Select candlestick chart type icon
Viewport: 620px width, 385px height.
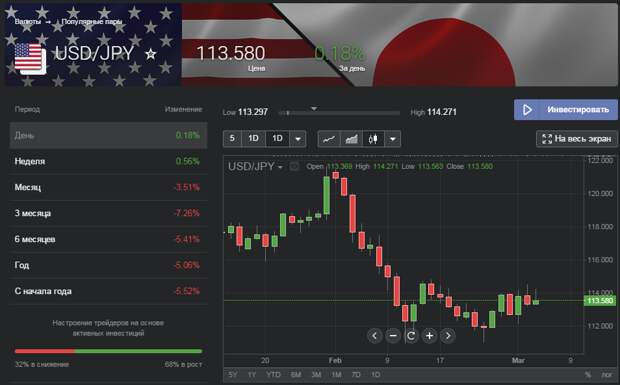pos(373,139)
